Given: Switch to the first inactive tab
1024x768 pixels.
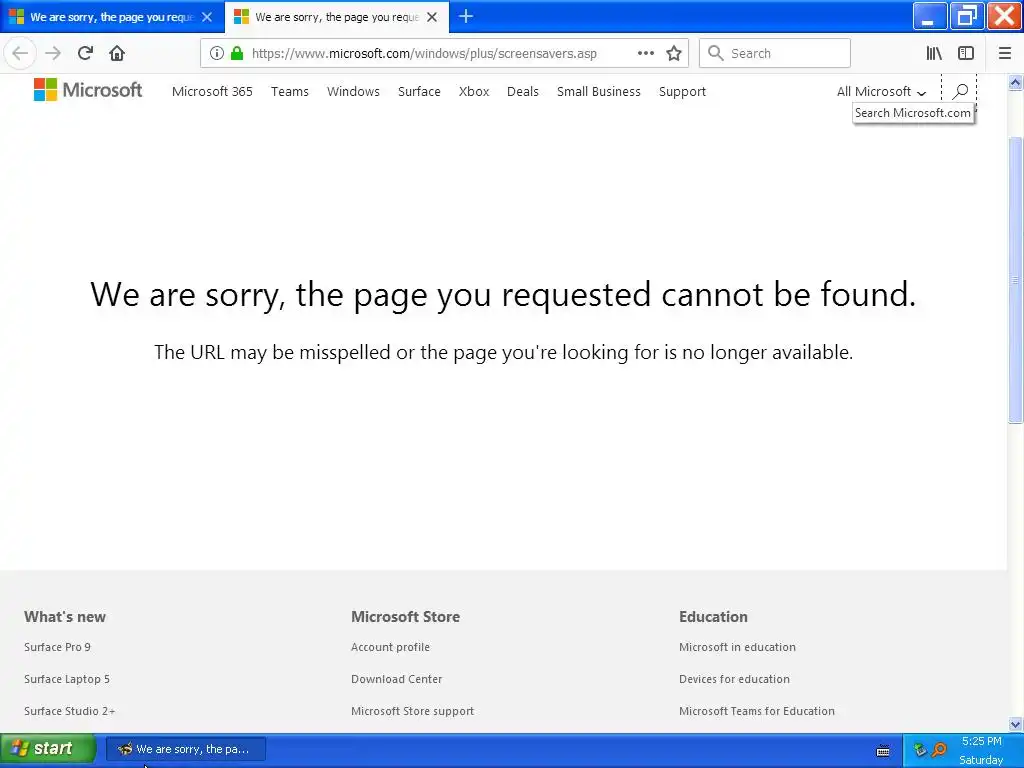Looking at the screenshot, I should pos(112,17).
